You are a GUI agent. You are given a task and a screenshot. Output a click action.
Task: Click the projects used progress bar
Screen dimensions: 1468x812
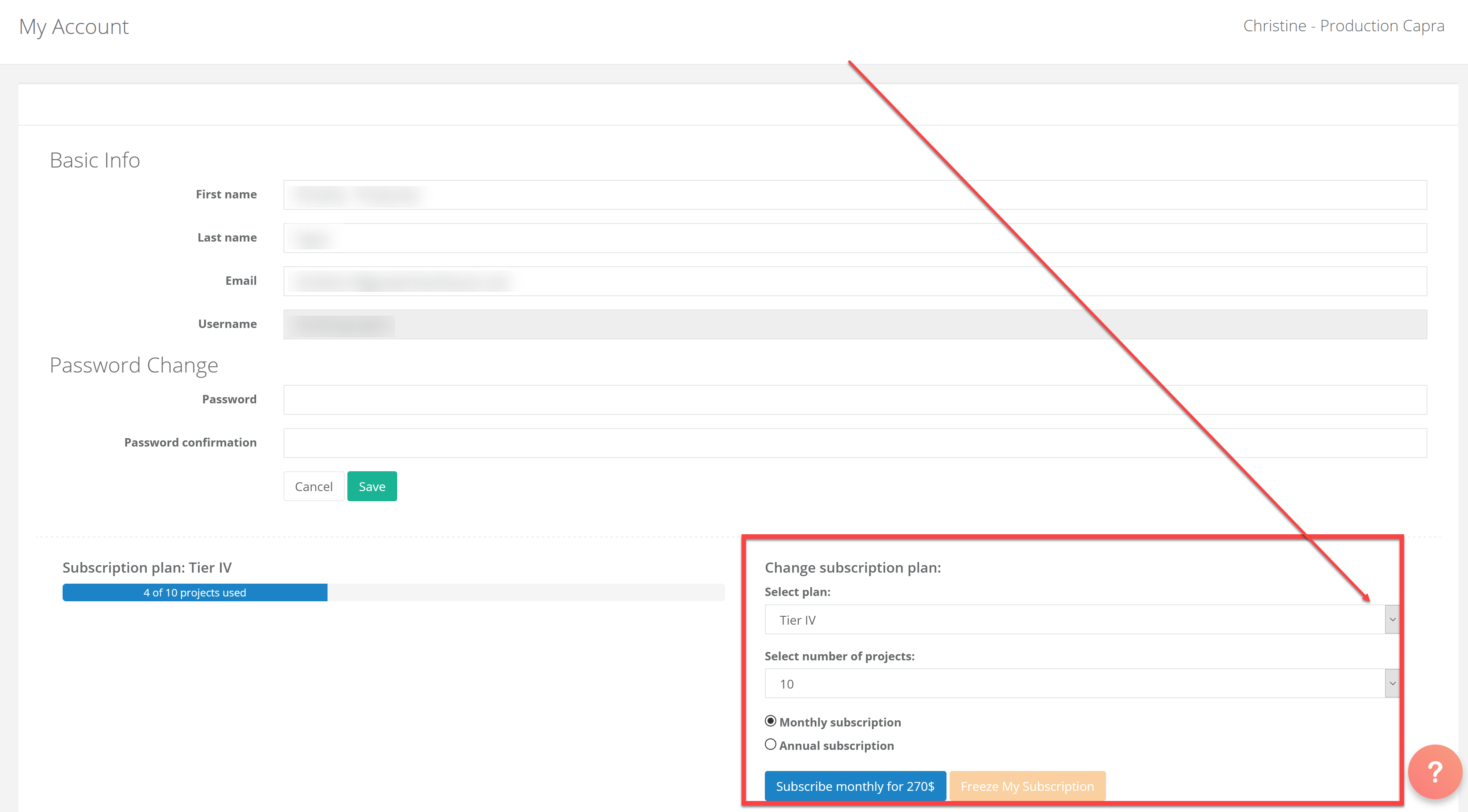point(393,592)
